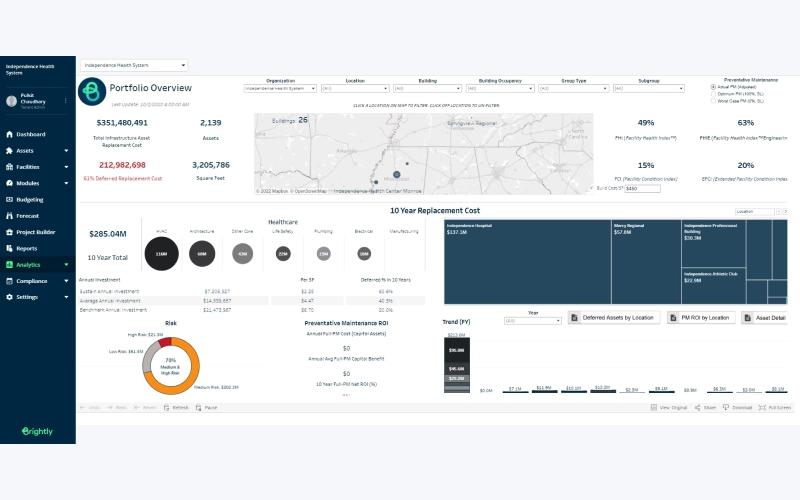The width and height of the screenshot is (800, 500).
Task: Click the Share icon in bottom toolbar
Action: tap(697, 408)
